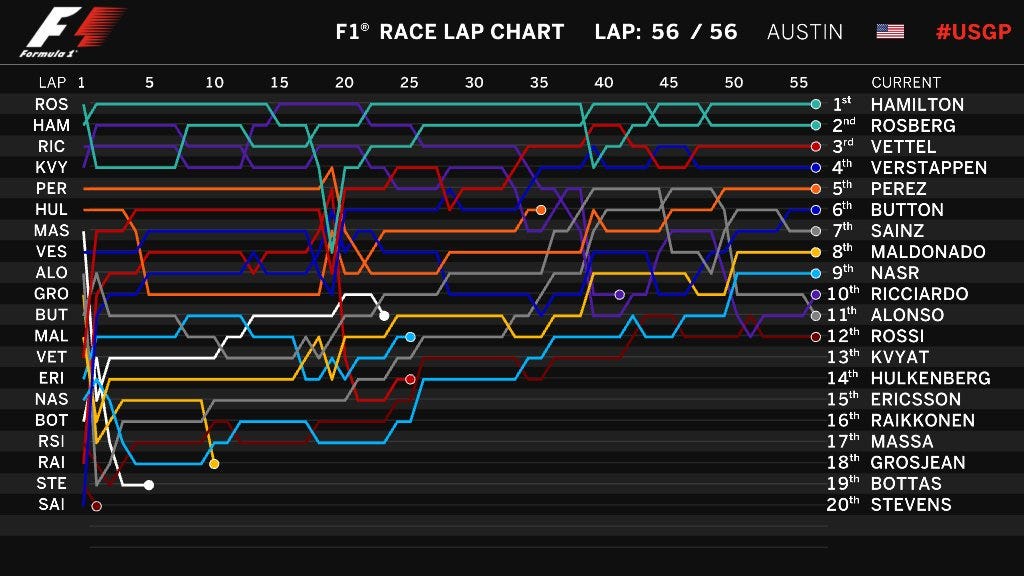Select driver code MAS in grid list

pos(52,230)
